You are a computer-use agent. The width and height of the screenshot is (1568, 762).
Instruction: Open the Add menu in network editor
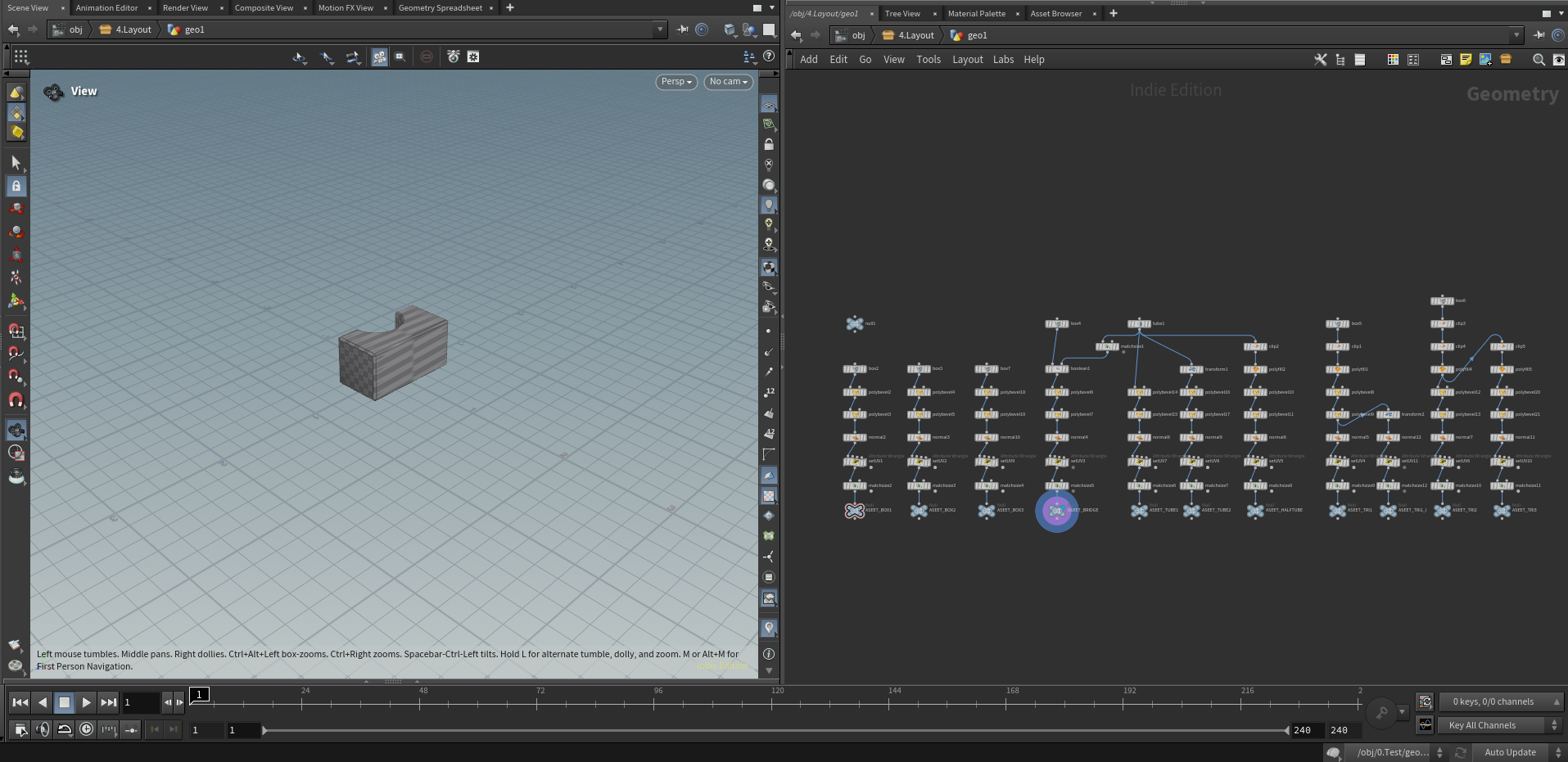(808, 59)
